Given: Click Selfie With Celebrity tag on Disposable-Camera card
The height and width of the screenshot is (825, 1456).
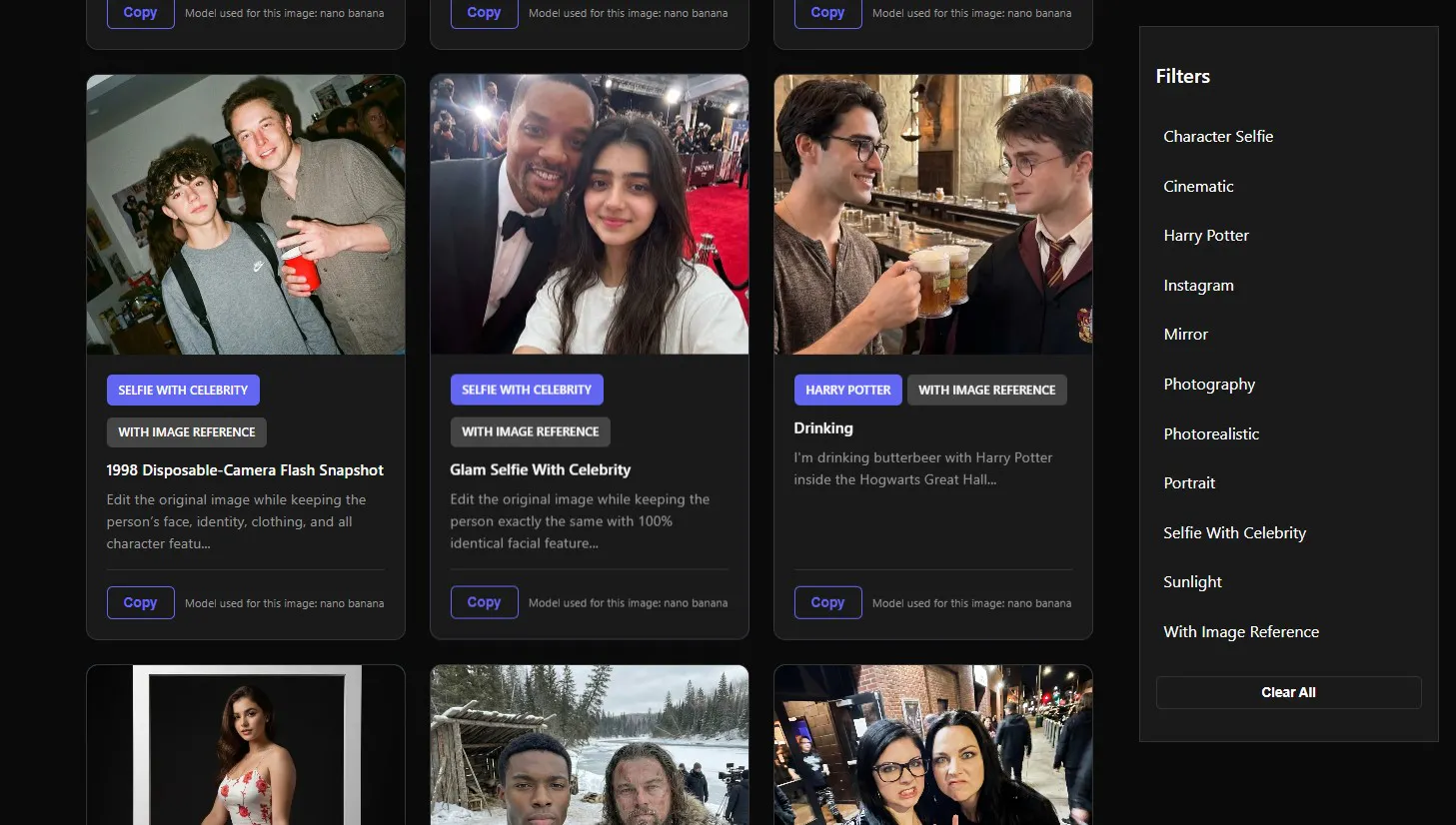Looking at the screenshot, I should click(183, 390).
